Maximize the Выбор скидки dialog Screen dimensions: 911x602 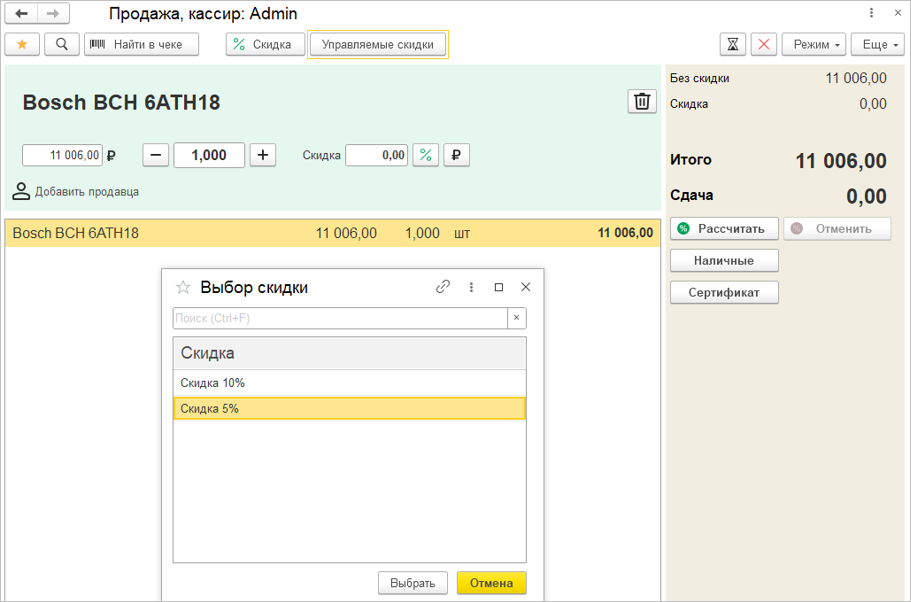point(498,287)
